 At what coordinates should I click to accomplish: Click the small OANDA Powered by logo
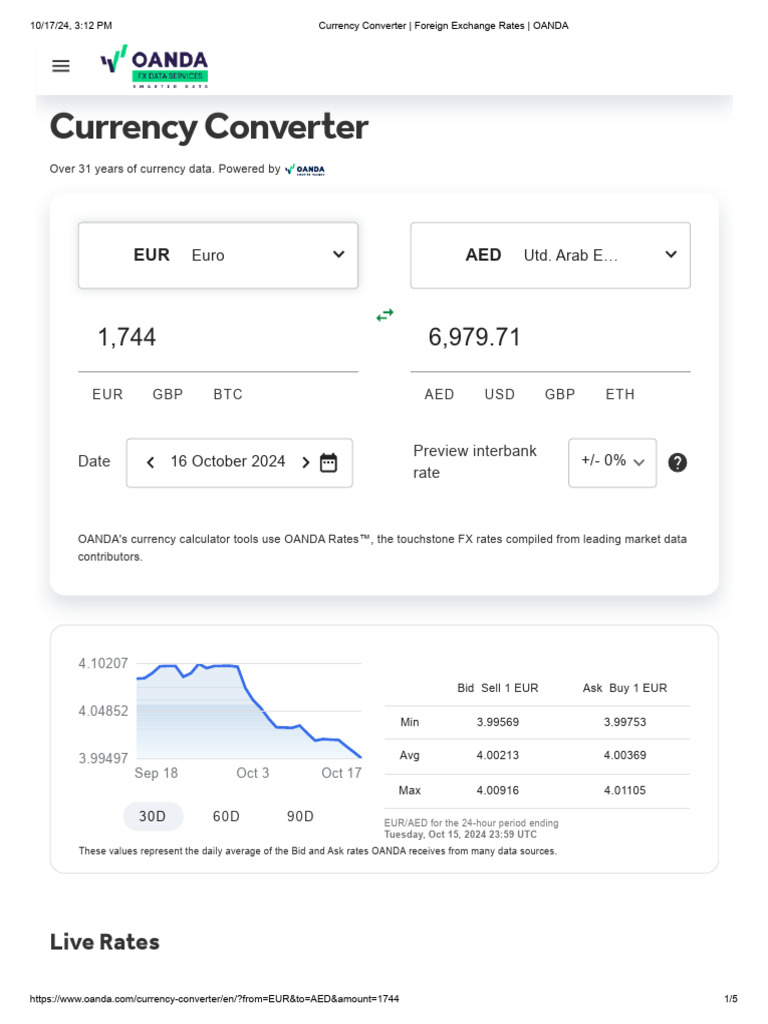305,170
